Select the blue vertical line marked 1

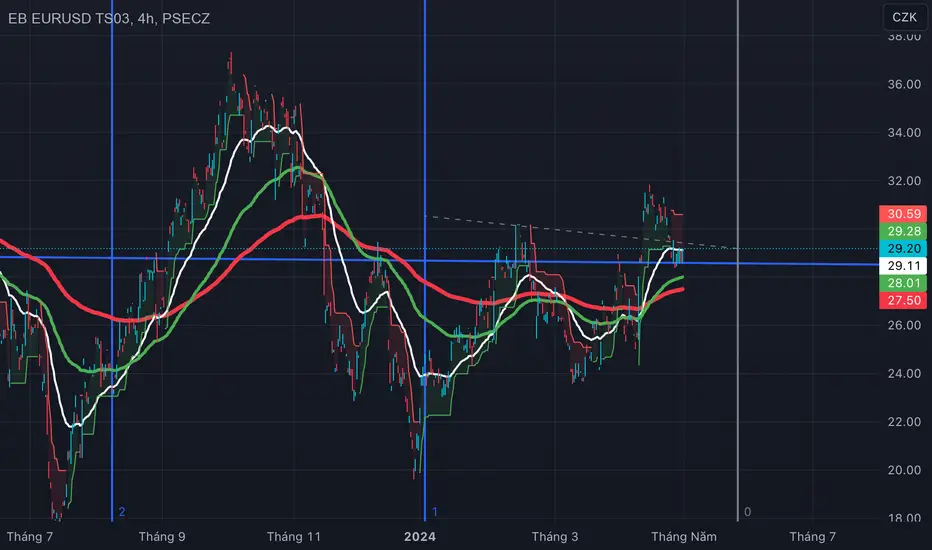[x=425, y=262]
